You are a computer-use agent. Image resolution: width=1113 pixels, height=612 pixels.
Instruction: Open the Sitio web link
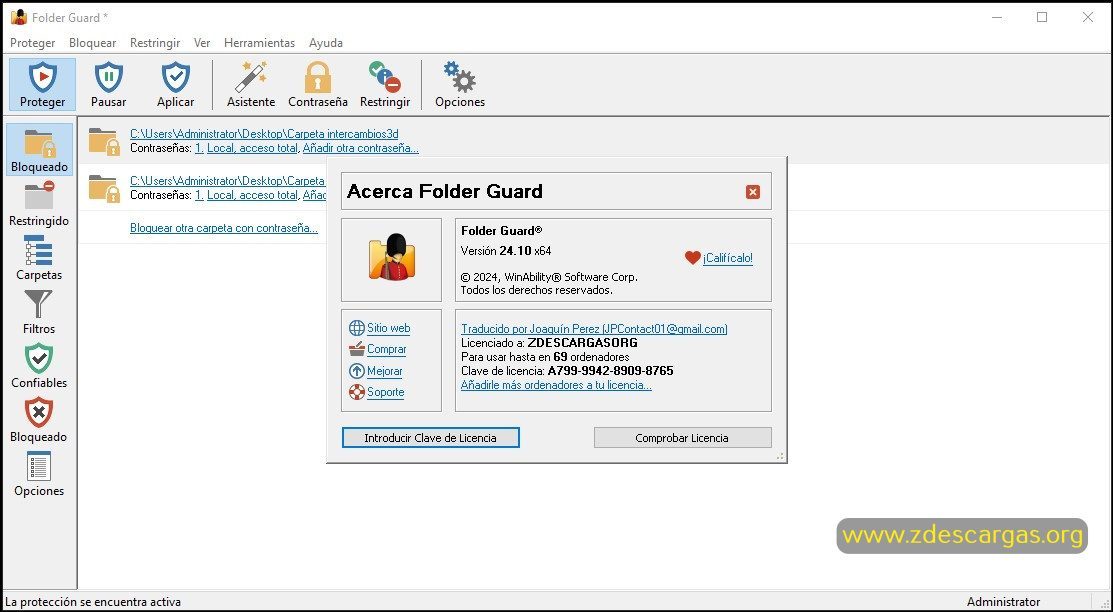[x=388, y=328]
